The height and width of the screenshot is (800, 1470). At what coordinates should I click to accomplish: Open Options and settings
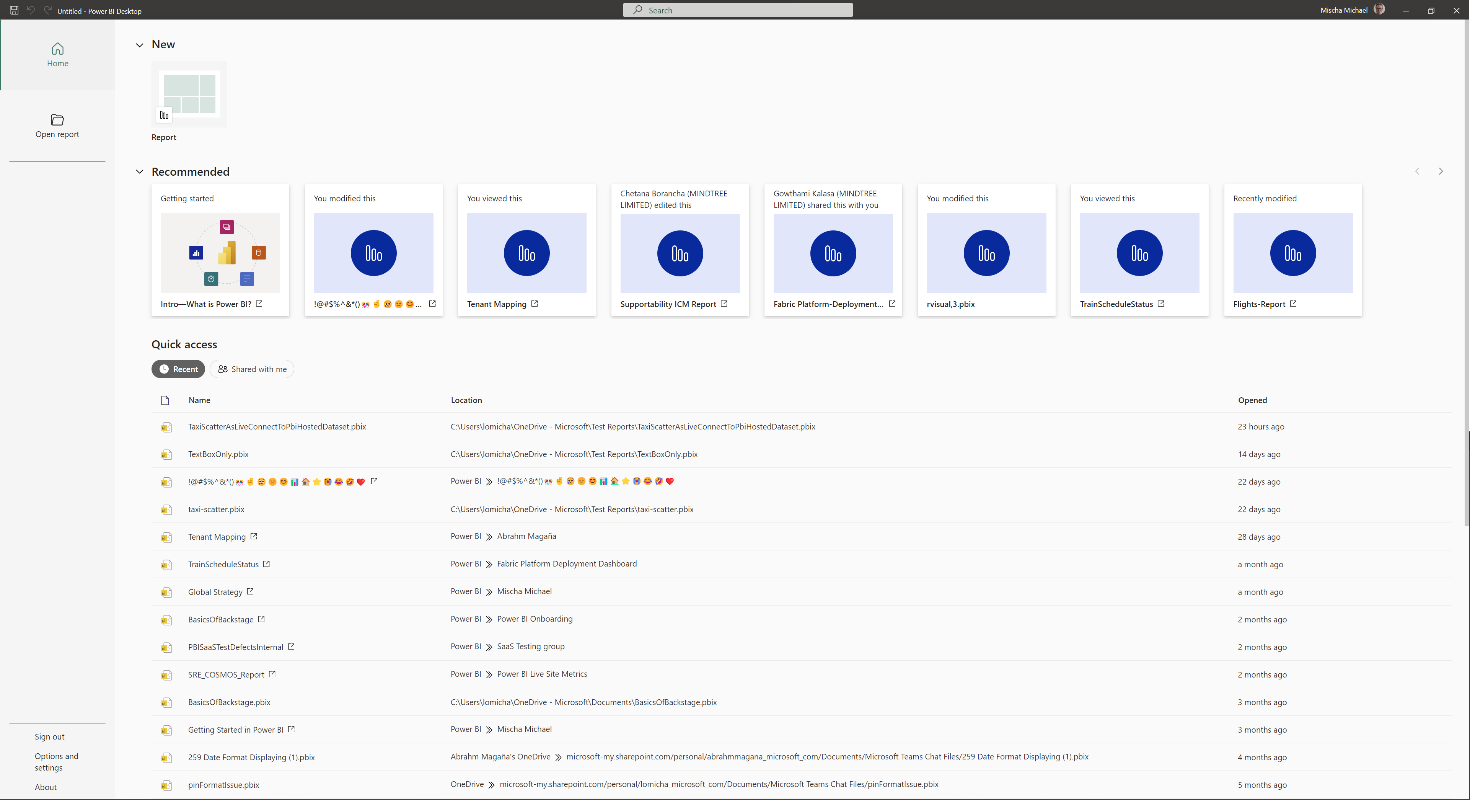(57, 762)
